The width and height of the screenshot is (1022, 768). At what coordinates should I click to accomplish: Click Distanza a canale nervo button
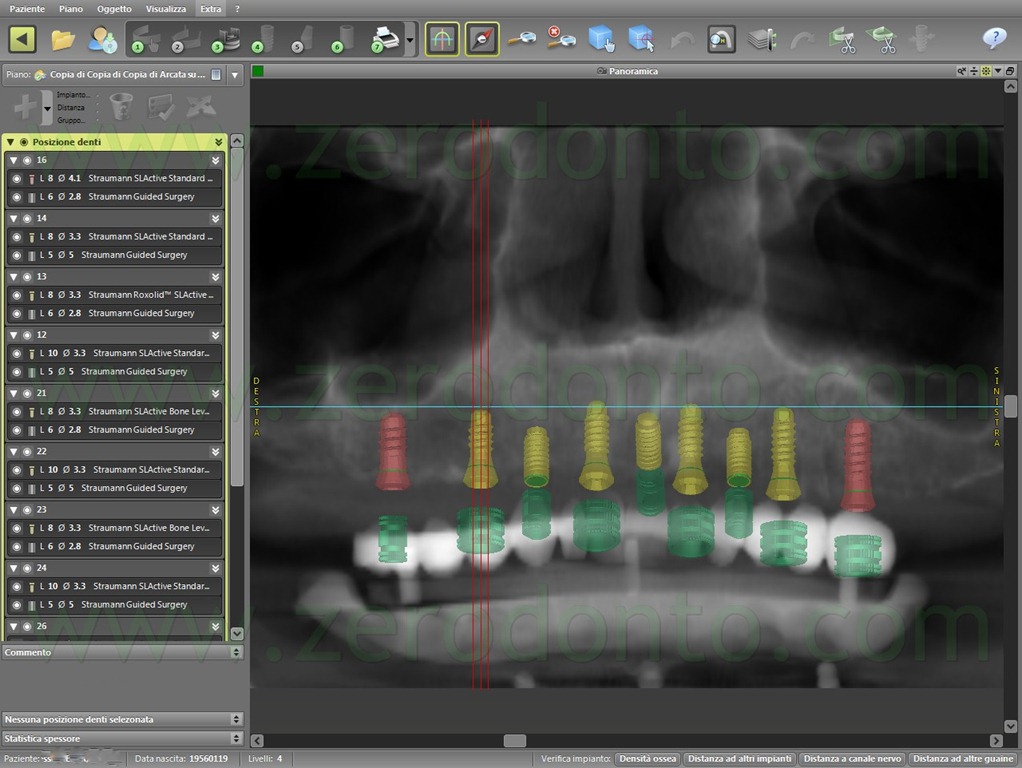coord(852,759)
